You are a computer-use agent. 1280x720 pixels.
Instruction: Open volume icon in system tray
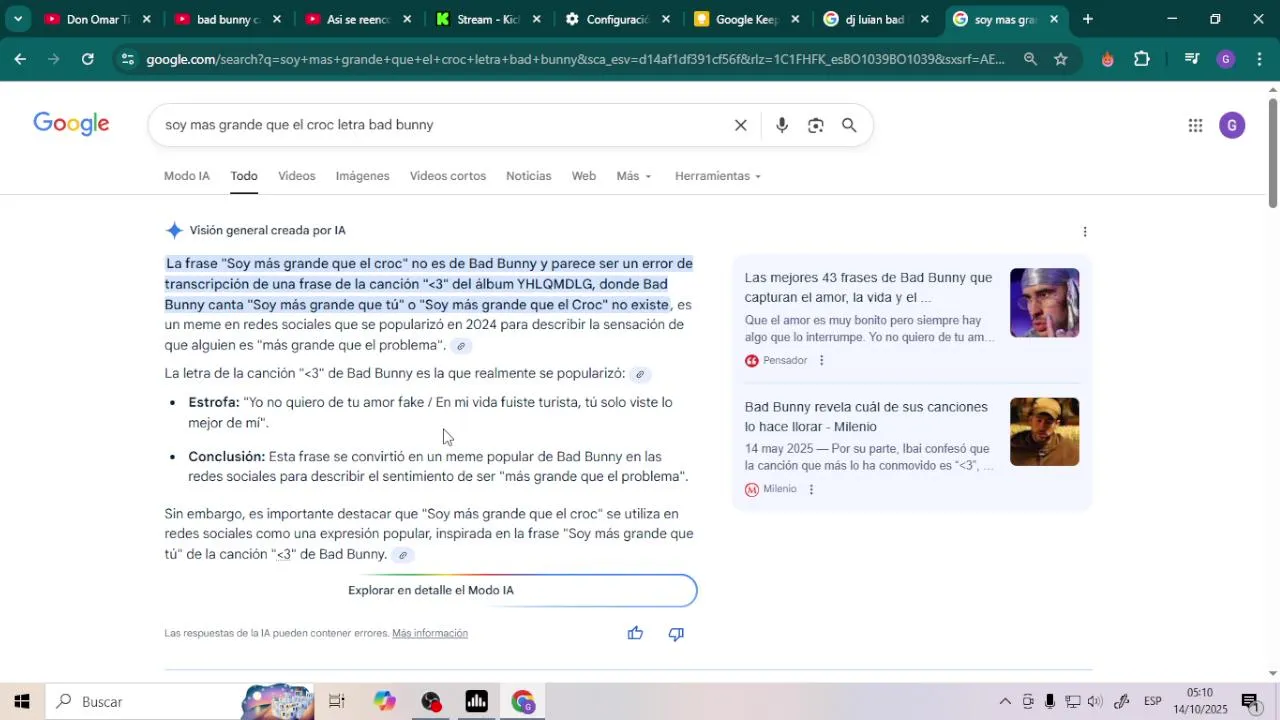click(1095, 702)
